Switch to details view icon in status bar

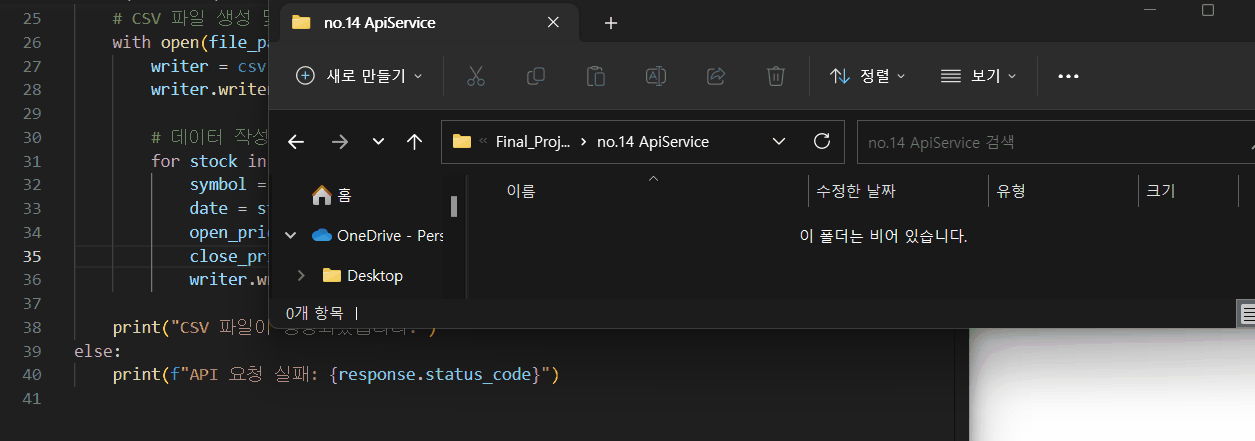1248,314
